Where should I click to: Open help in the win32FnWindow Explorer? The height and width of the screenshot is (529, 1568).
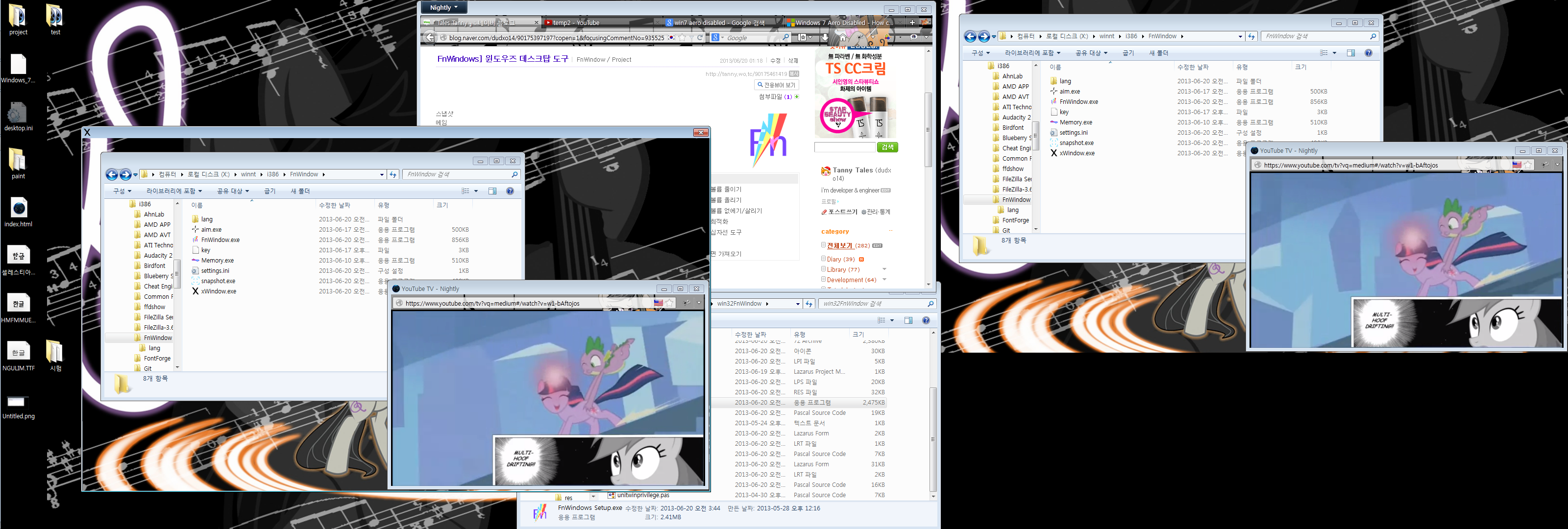click(x=926, y=320)
